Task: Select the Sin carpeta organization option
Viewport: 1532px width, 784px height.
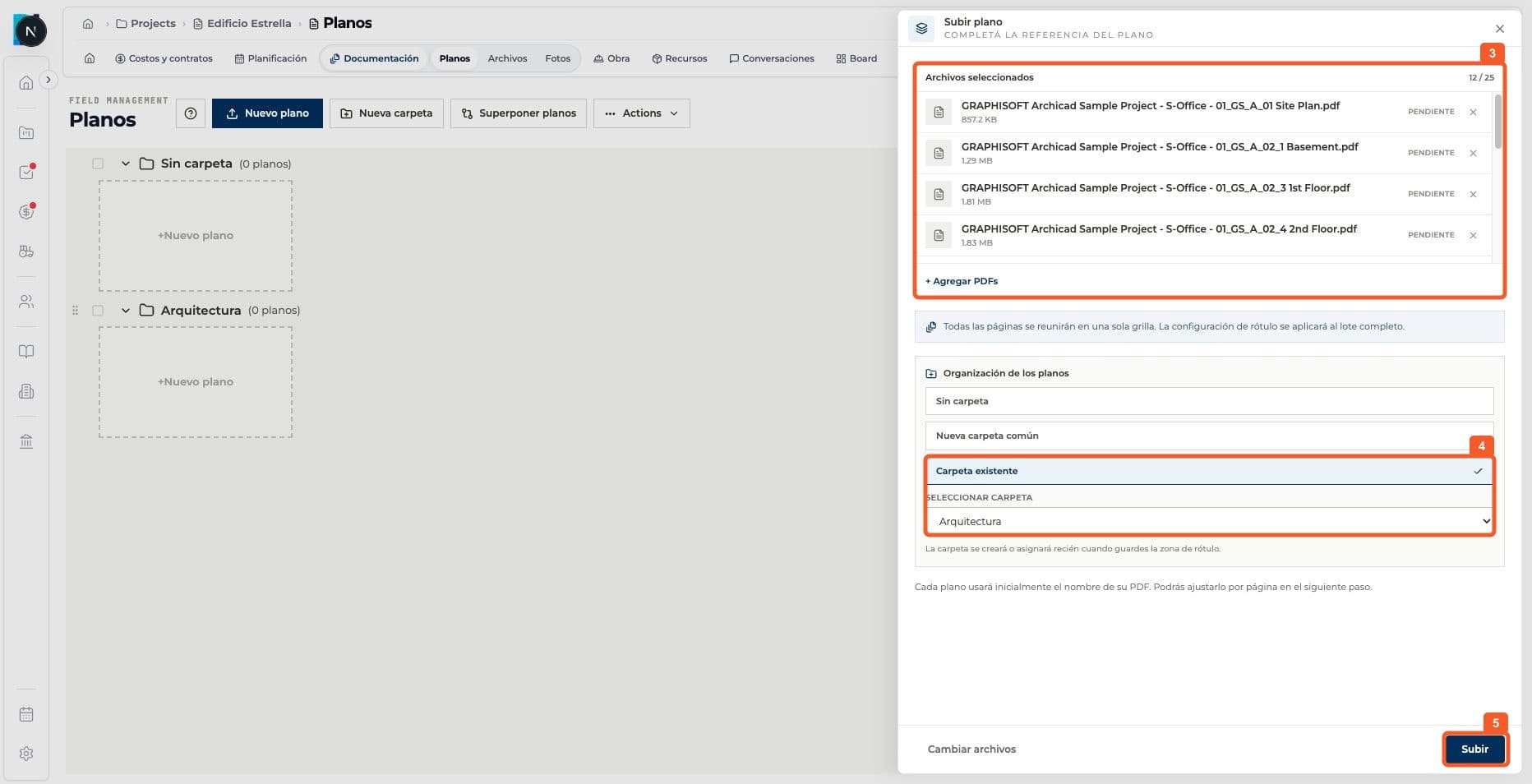Action: point(1209,401)
